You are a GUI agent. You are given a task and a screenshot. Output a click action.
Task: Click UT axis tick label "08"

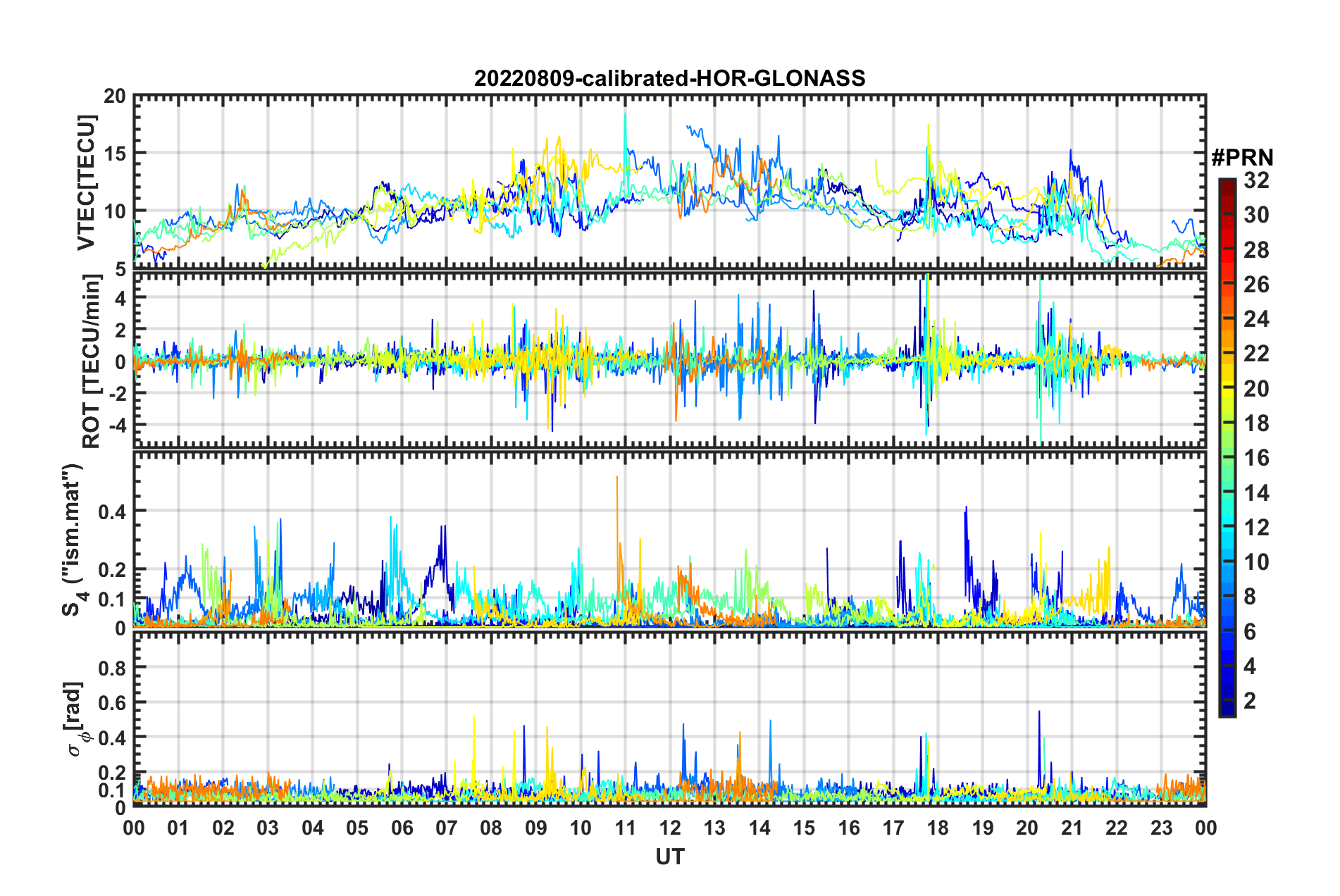click(x=491, y=828)
